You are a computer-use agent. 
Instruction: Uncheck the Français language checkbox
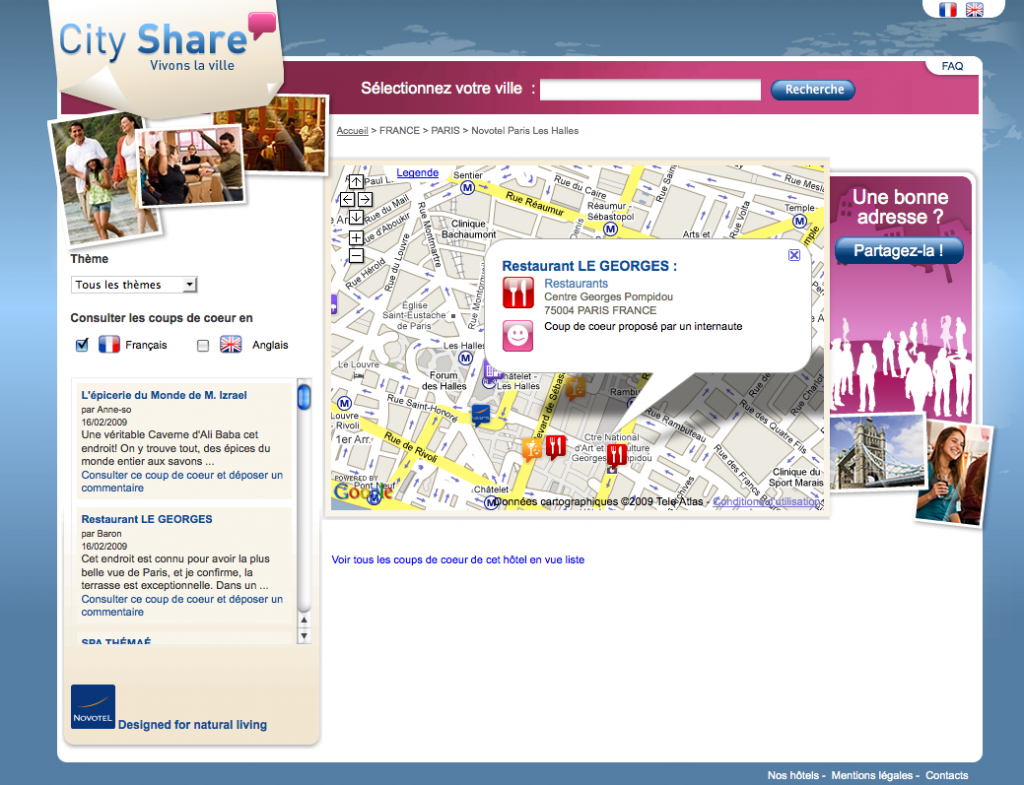(82, 345)
